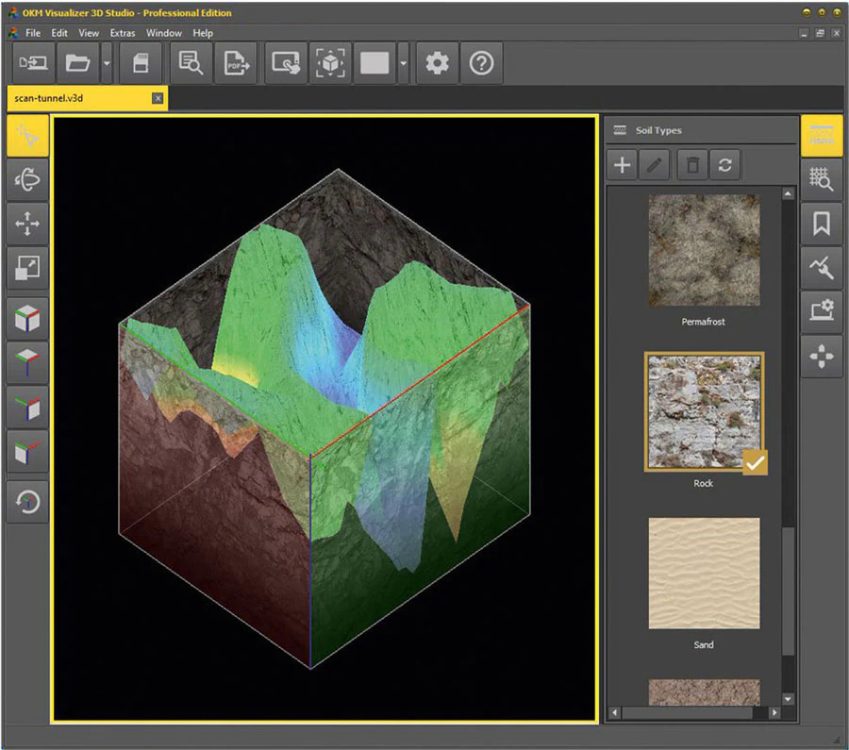Screen dimensions: 849x750
Task: Open the Extras menu
Action: pos(121,32)
